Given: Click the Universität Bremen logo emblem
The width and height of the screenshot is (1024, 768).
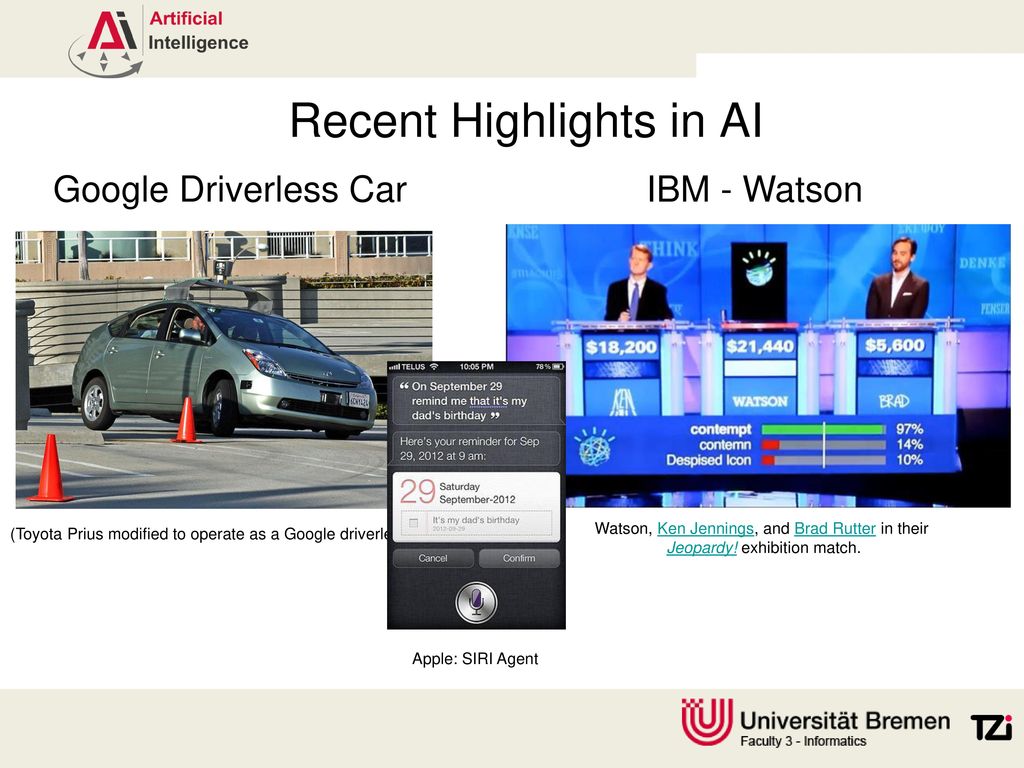Looking at the screenshot, I should (707, 722).
